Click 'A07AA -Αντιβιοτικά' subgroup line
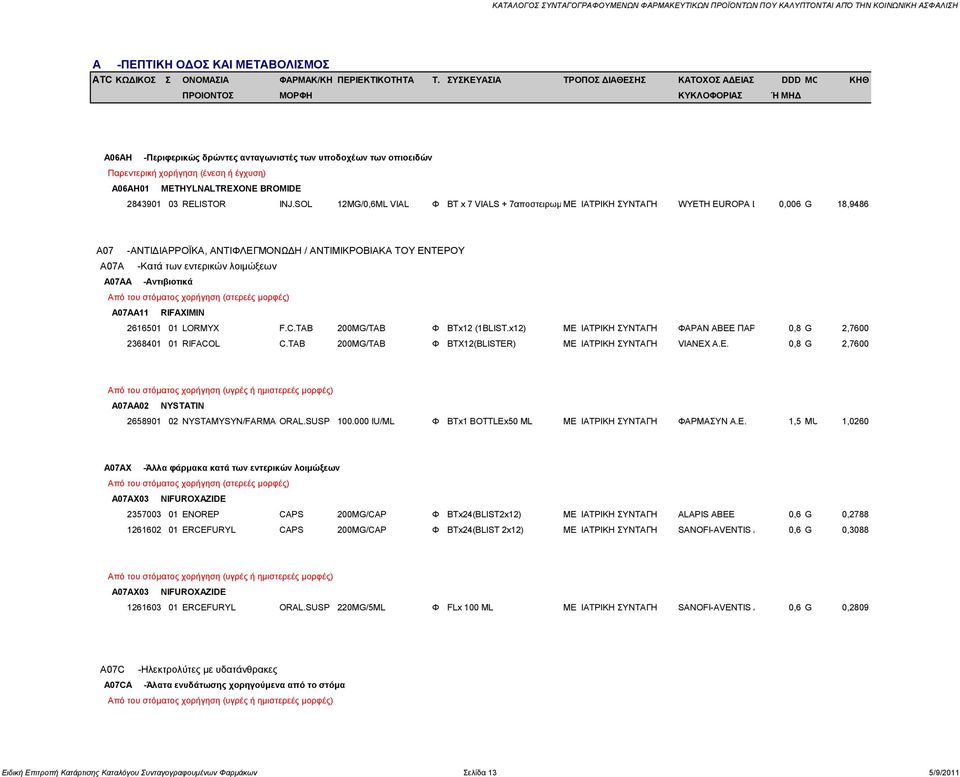960x777 pixels. click(x=148, y=282)
